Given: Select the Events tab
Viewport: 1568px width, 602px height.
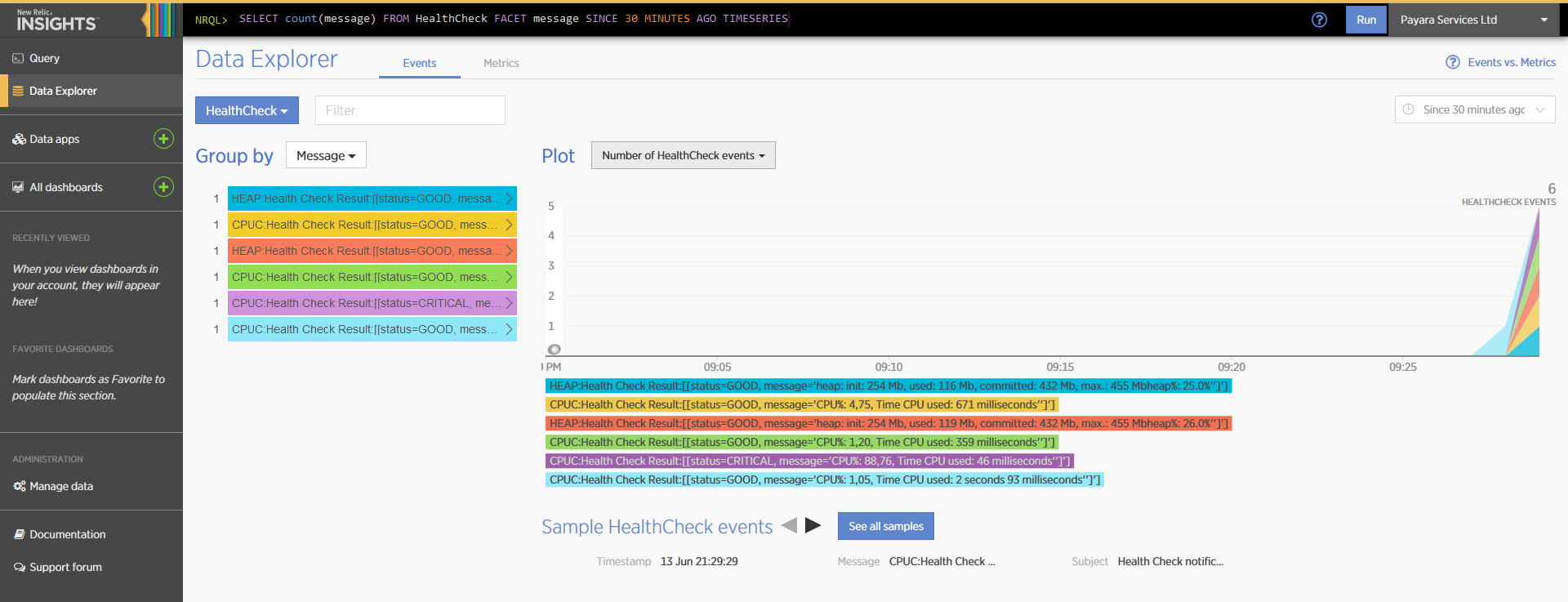Looking at the screenshot, I should tap(419, 63).
